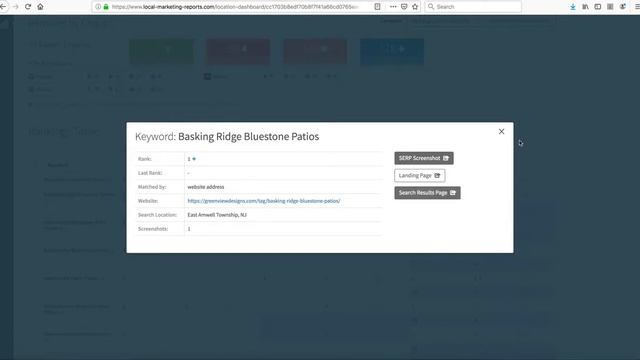This screenshot has height=360, width=640.
Task: Close the keyword details dialog
Action: pos(501,131)
